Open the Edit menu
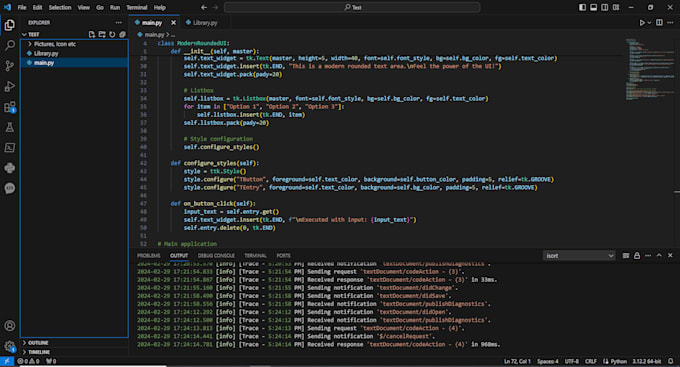This screenshot has width=680, height=367. pos(38,7)
